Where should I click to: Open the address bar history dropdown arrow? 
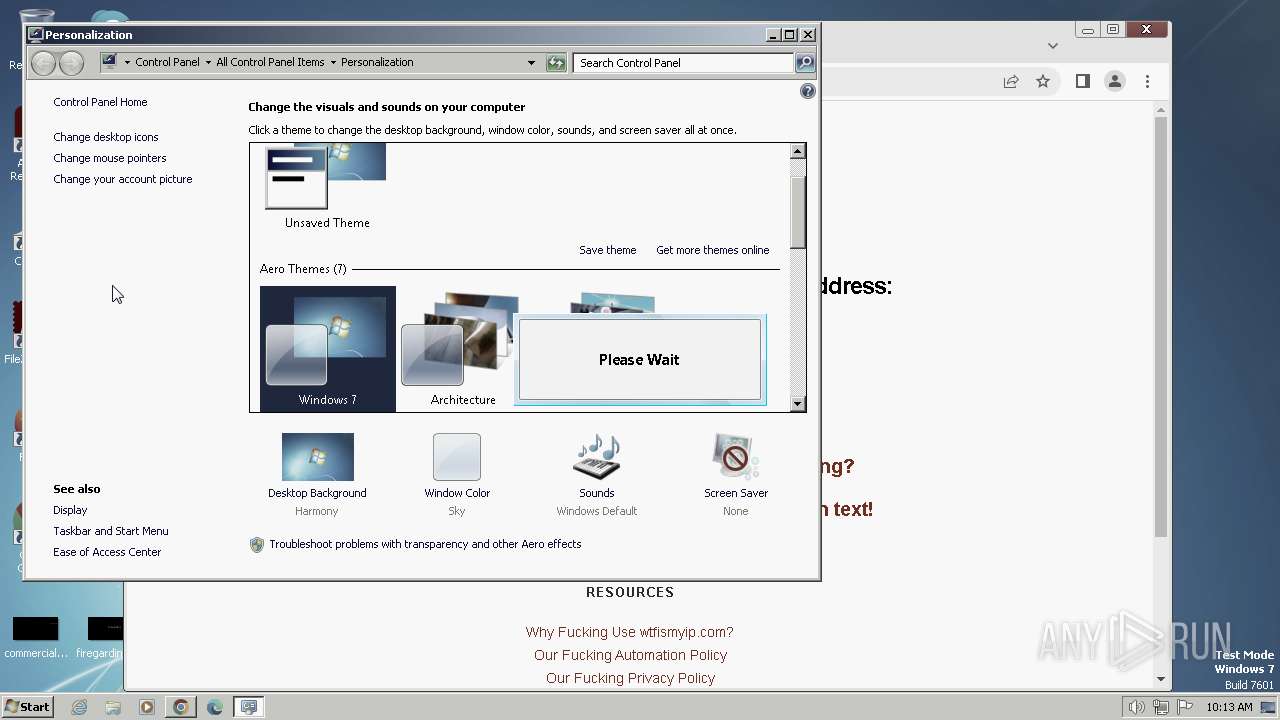[x=531, y=63]
